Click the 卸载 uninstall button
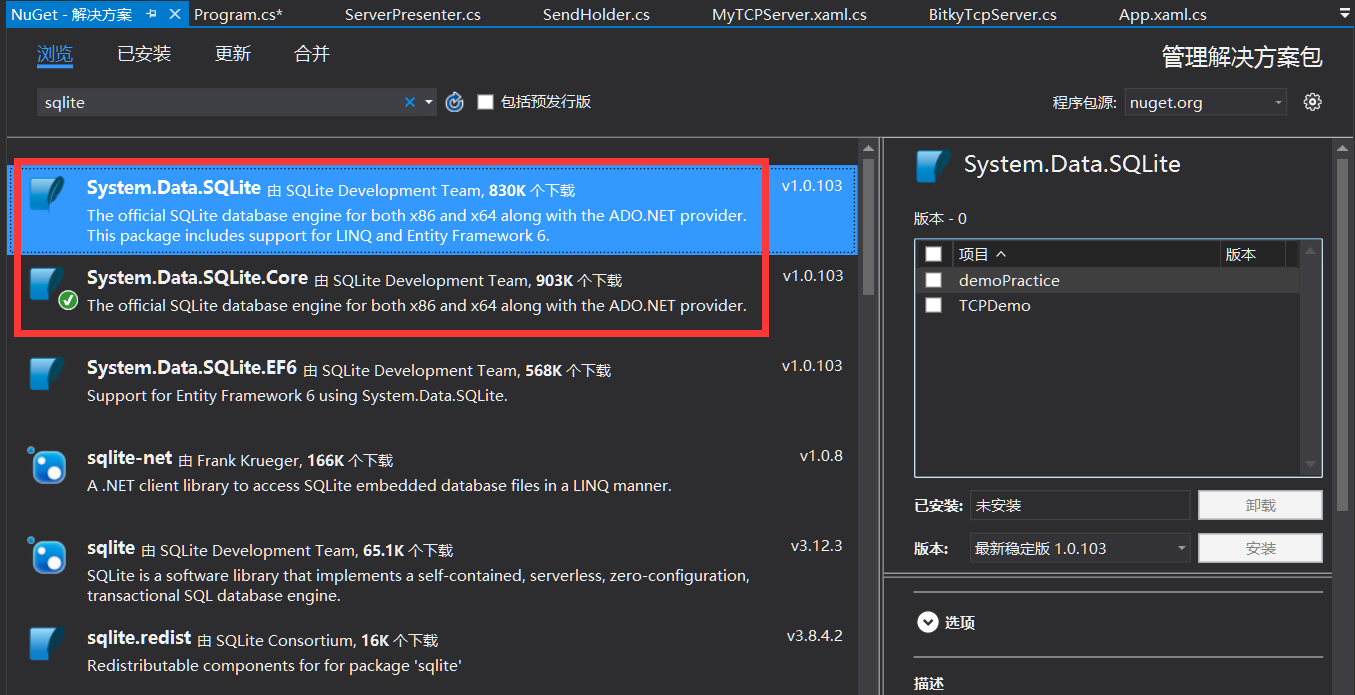1355x695 pixels. [1260, 505]
